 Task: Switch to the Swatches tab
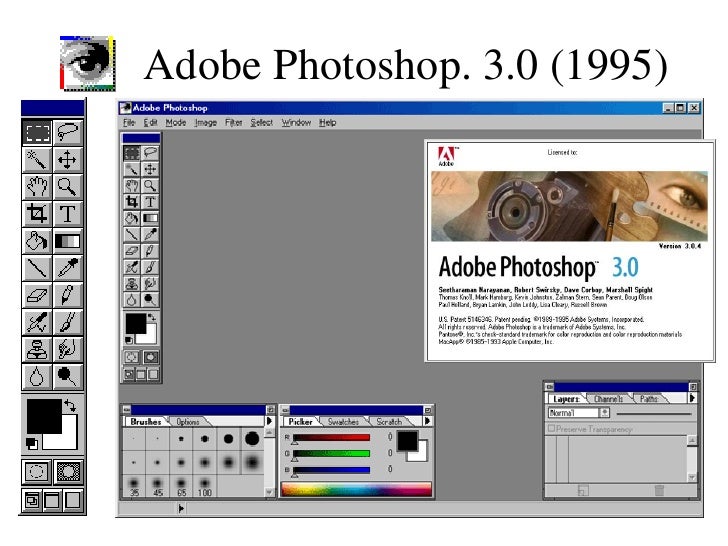tap(343, 422)
